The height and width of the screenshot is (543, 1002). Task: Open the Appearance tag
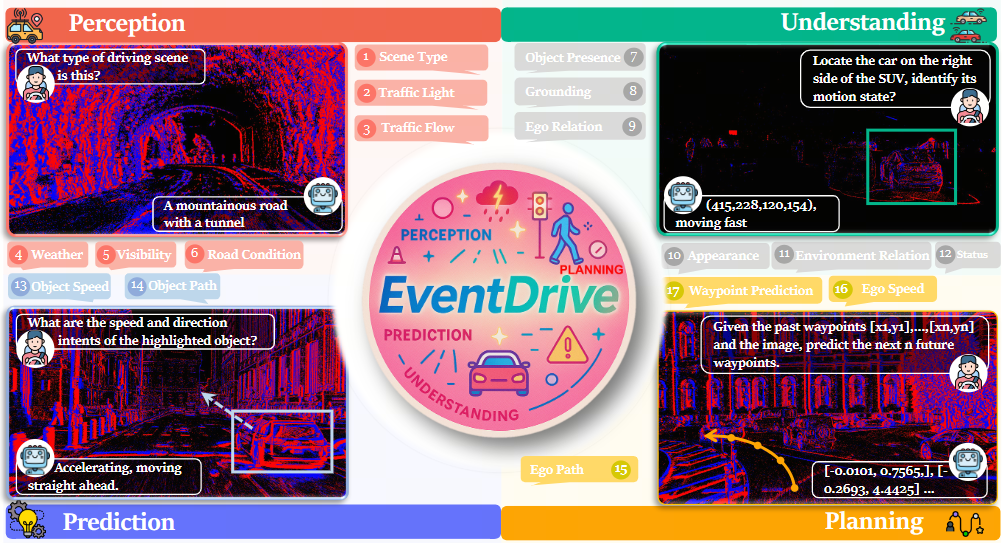[715, 256]
